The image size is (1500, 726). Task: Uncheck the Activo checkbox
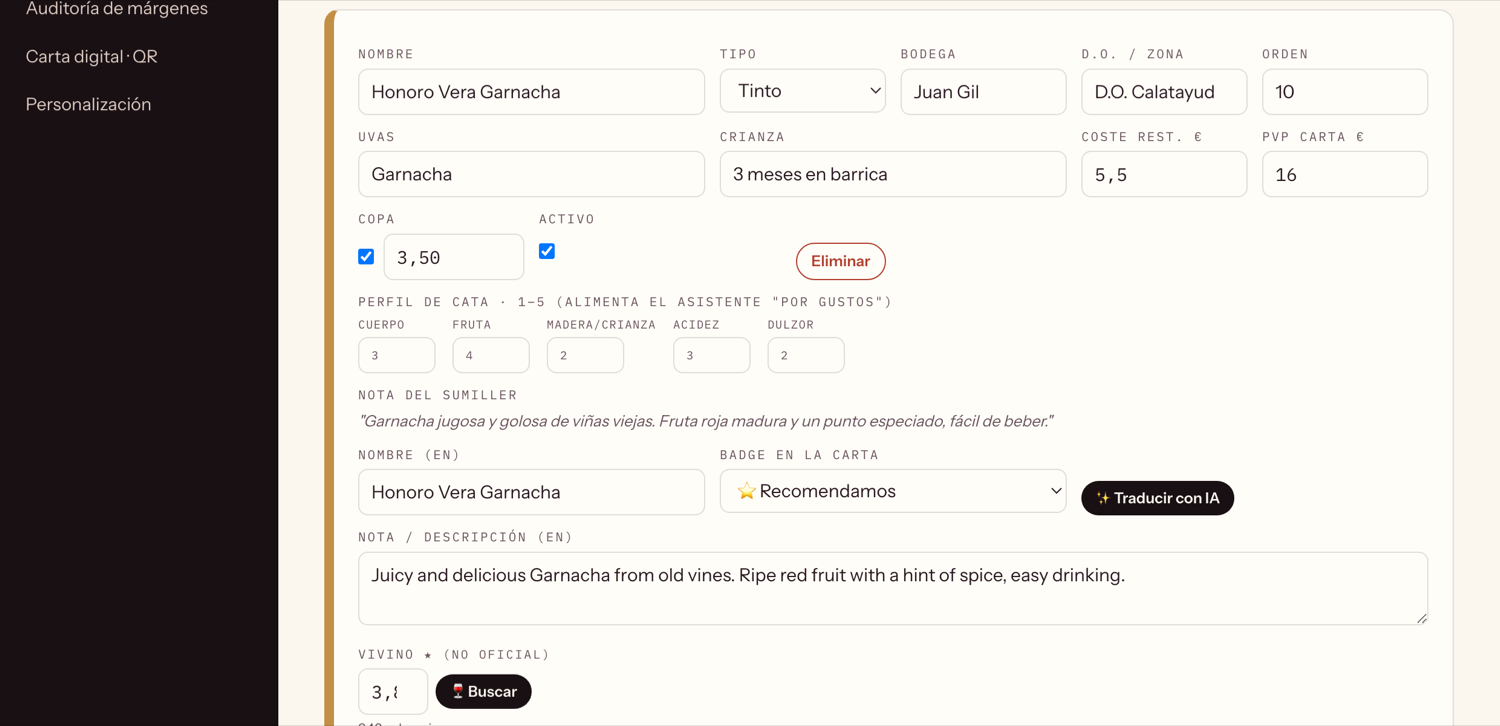pos(547,251)
